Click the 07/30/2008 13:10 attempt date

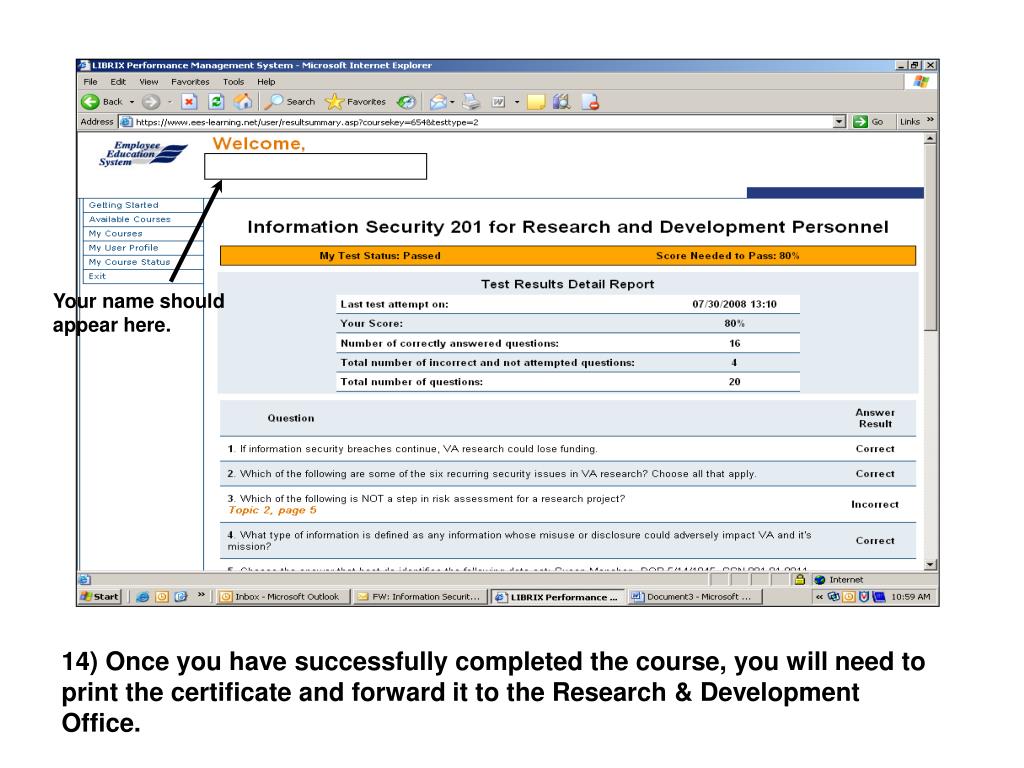click(735, 304)
